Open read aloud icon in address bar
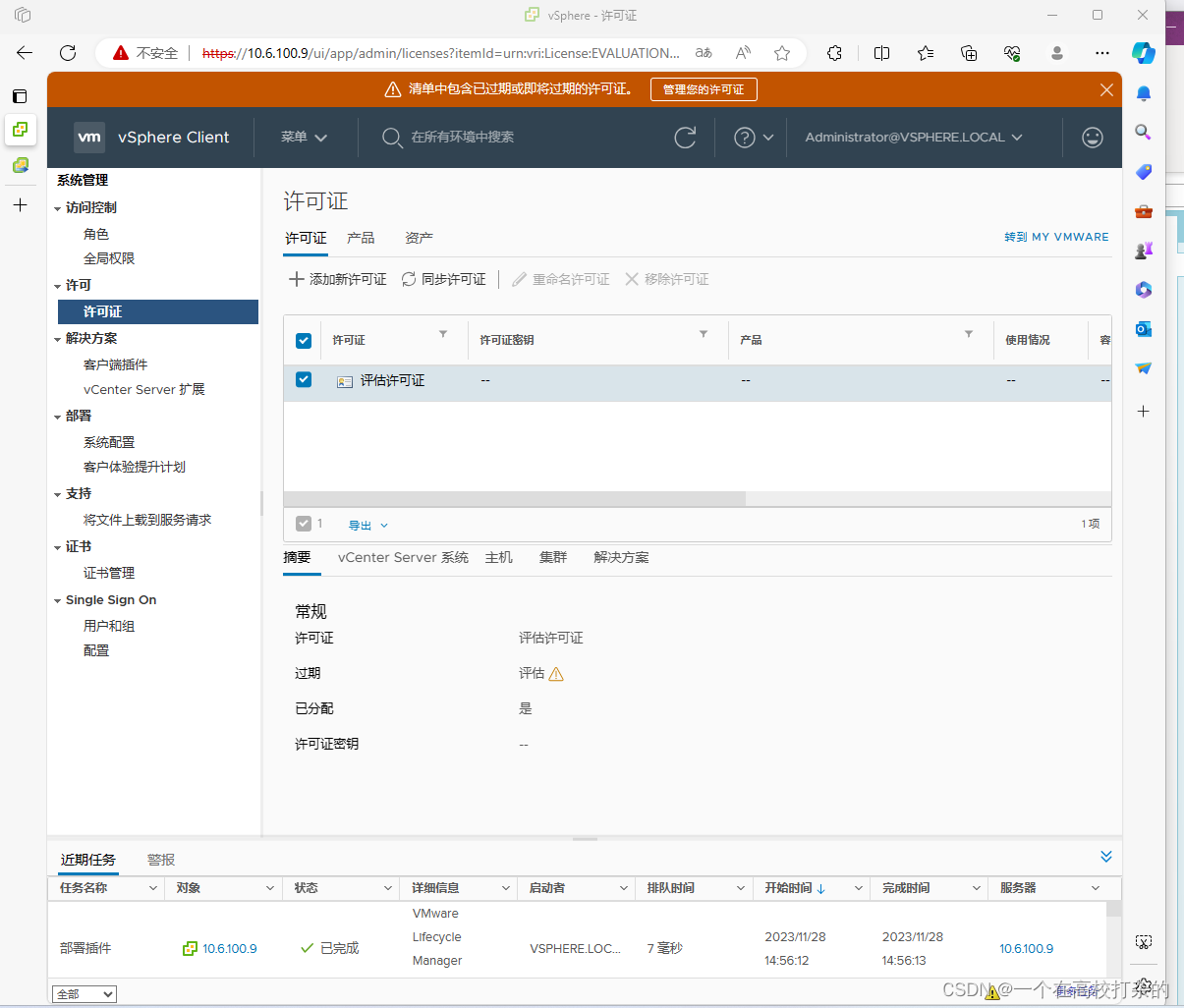 [743, 53]
